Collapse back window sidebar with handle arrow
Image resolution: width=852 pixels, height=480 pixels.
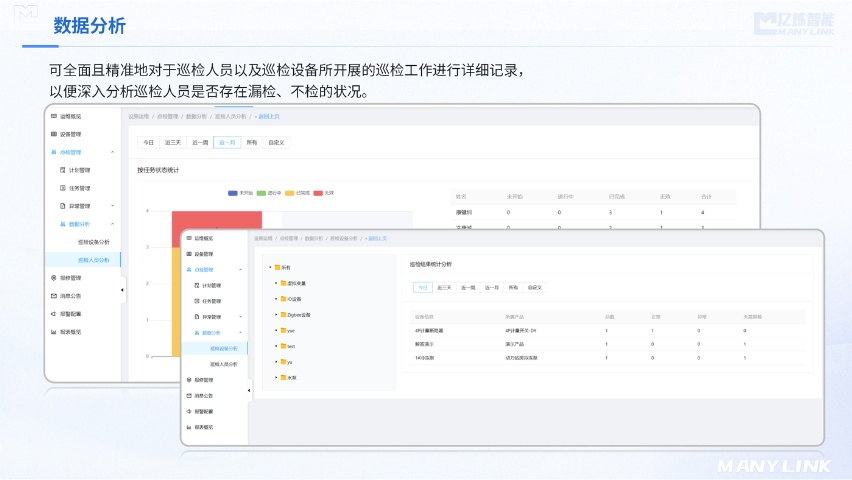click(x=122, y=290)
